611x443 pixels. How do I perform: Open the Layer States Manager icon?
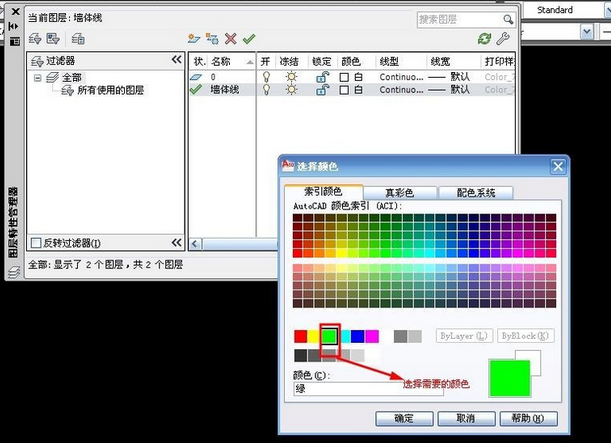tap(77, 38)
